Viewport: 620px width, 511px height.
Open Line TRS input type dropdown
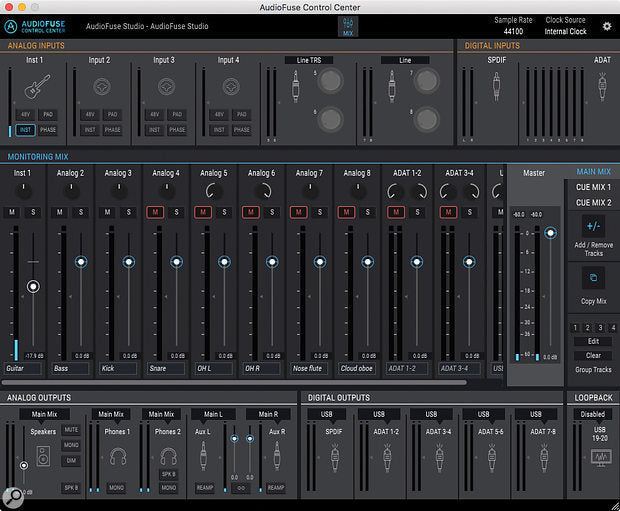[309, 60]
